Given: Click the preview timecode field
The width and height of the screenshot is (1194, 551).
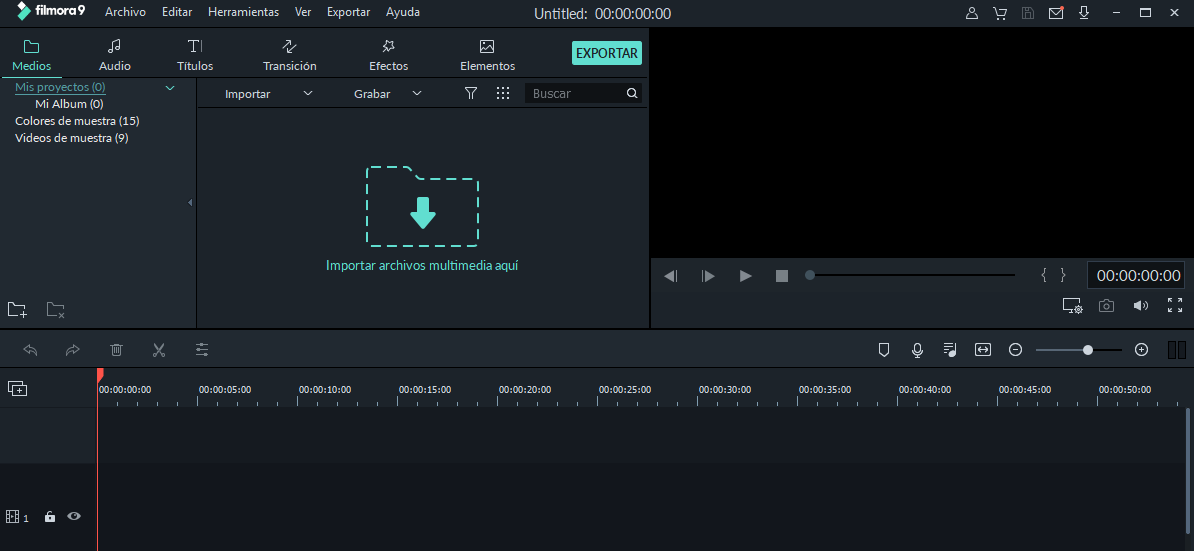Looking at the screenshot, I should [1138, 276].
